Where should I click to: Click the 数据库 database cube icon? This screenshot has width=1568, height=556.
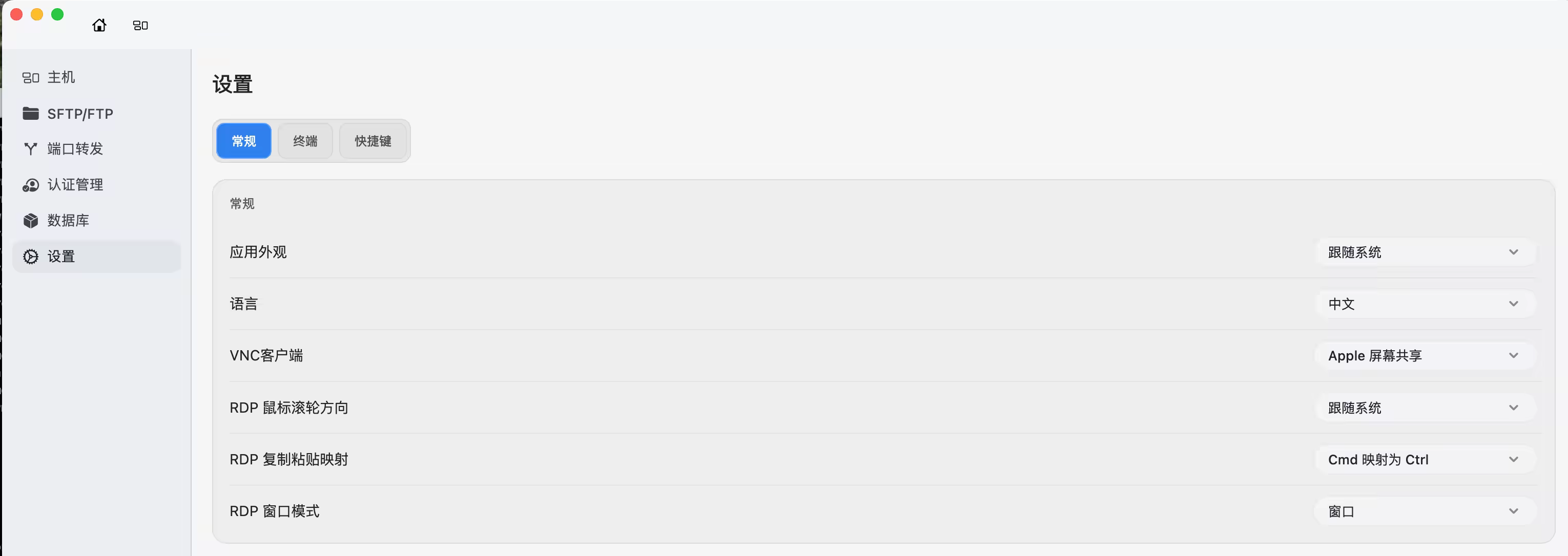click(x=30, y=221)
